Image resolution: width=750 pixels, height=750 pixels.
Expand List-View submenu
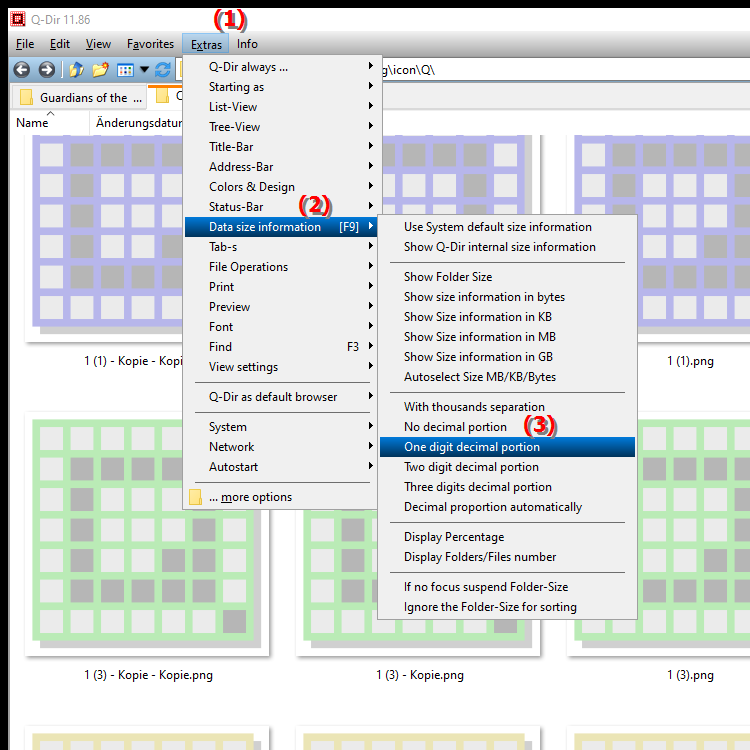click(x=281, y=107)
